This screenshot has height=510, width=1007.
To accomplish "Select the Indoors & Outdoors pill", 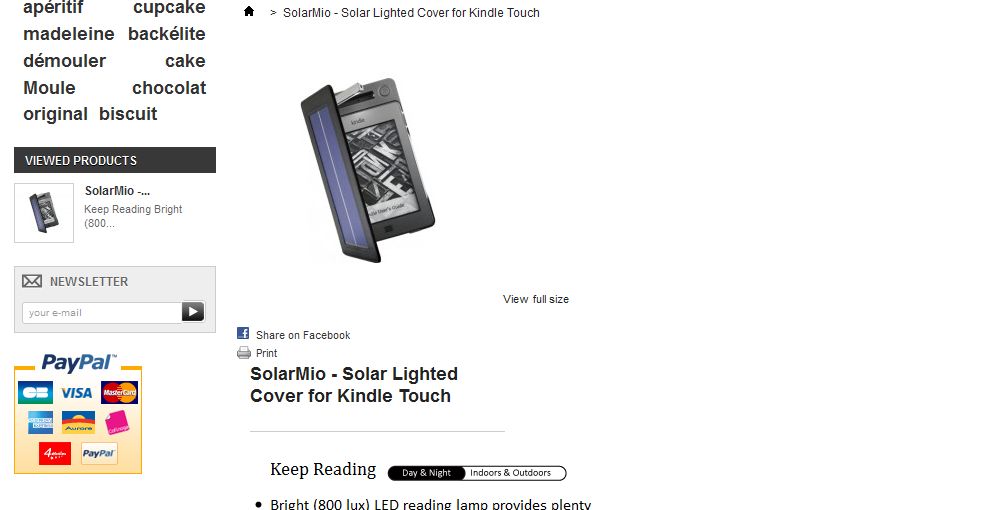I will pyautogui.click(x=511, y=473).
